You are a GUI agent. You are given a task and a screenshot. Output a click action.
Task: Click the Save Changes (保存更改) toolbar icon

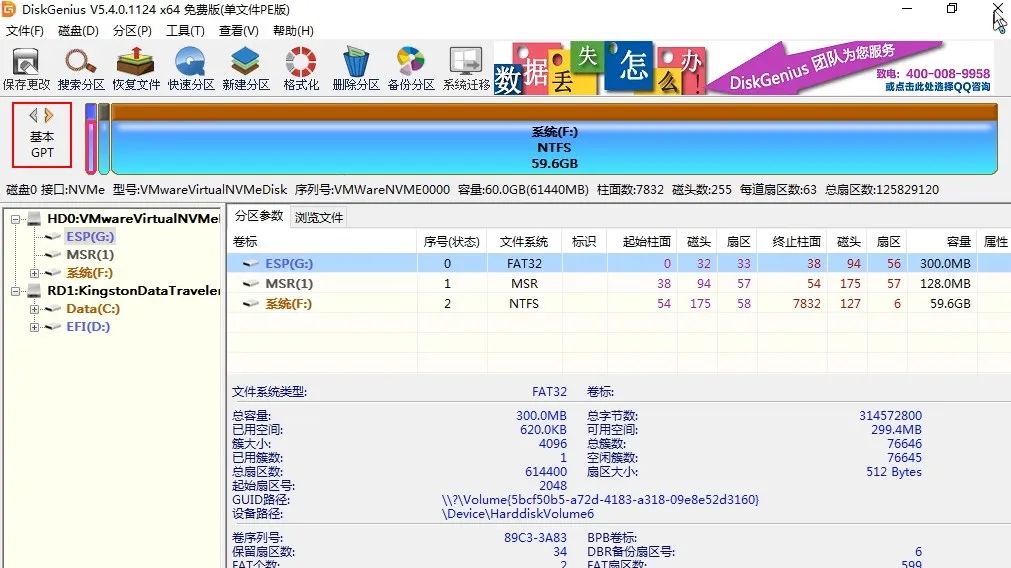[x=26, y=69]
